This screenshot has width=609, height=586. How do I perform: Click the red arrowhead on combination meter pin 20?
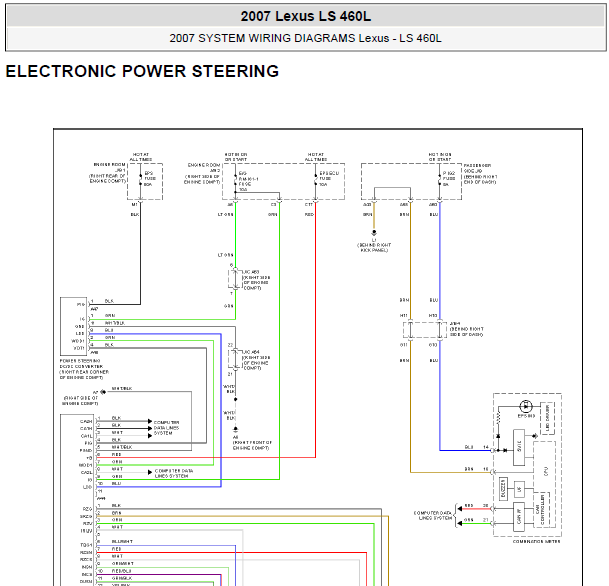coord(459,509)
